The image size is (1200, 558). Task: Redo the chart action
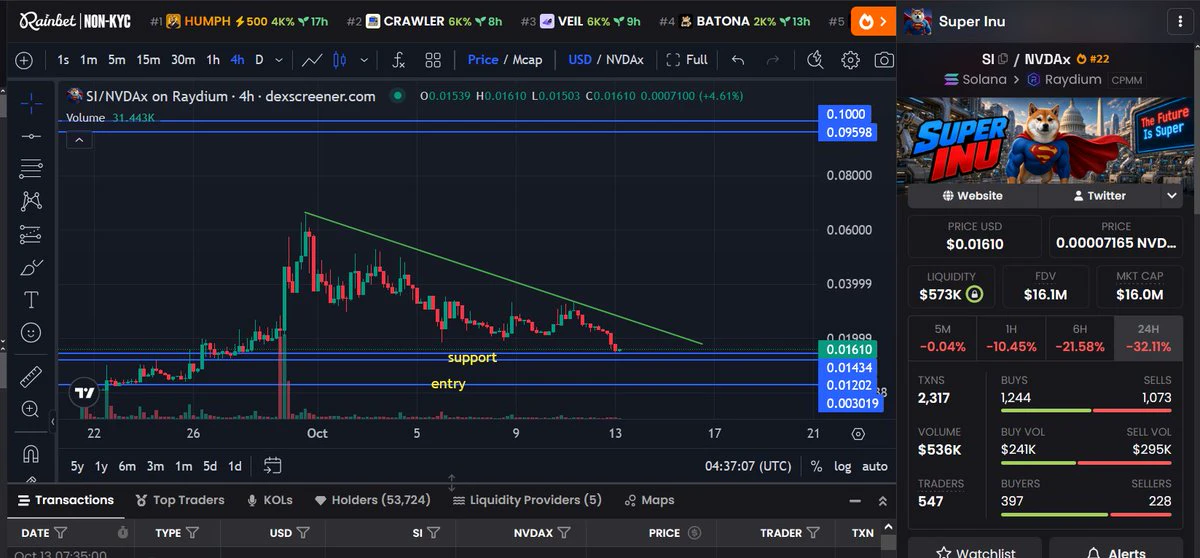(x=771, y=60)
